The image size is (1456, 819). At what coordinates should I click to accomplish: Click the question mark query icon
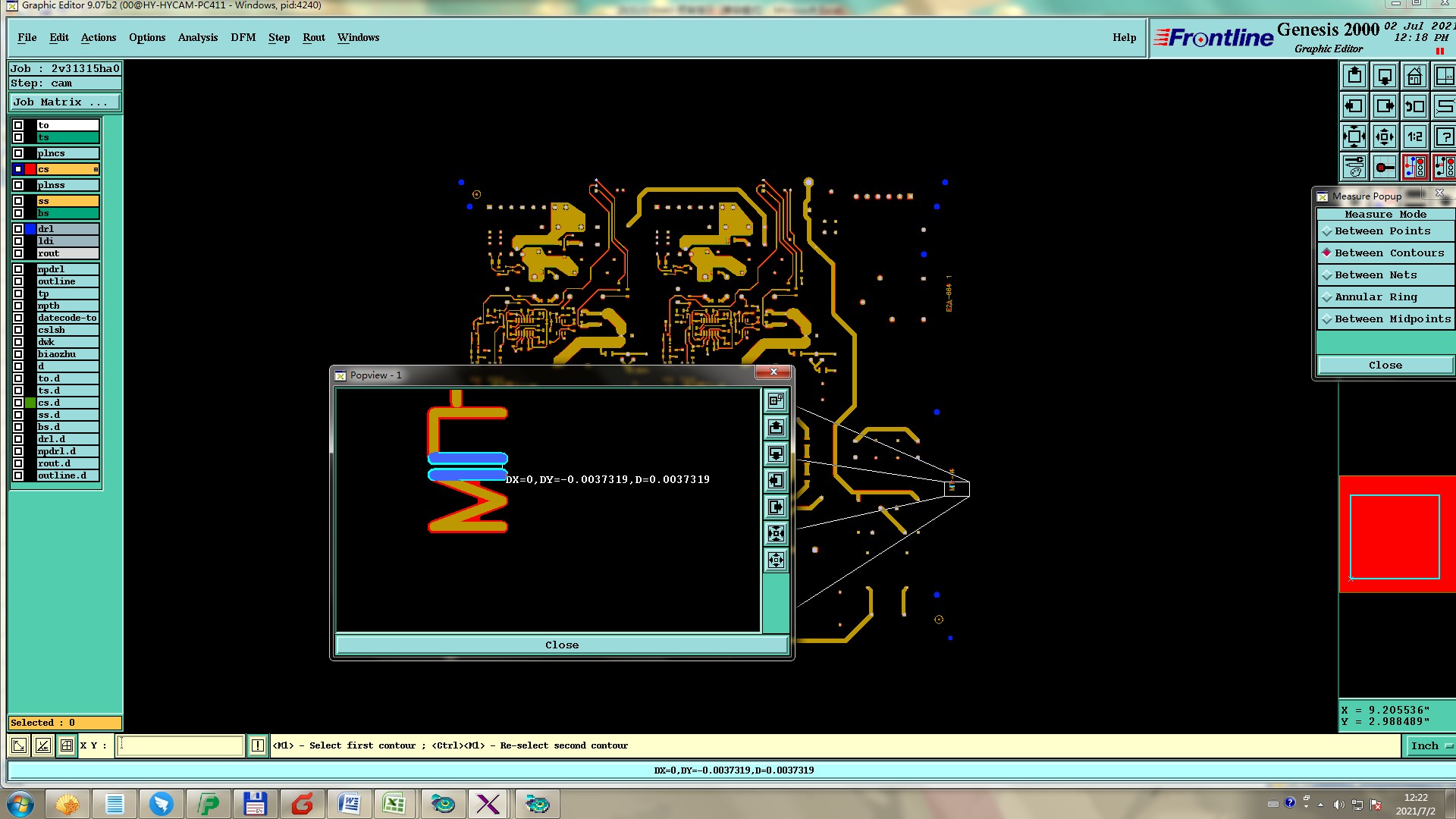coord(1444,137)
